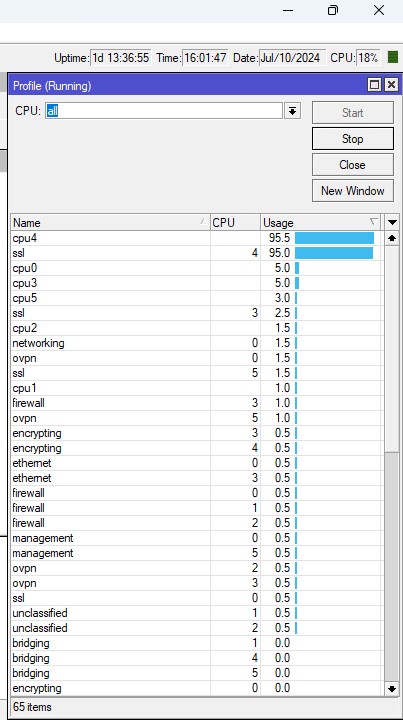Close the Profile sub-window with X icon

click(391, 85)
